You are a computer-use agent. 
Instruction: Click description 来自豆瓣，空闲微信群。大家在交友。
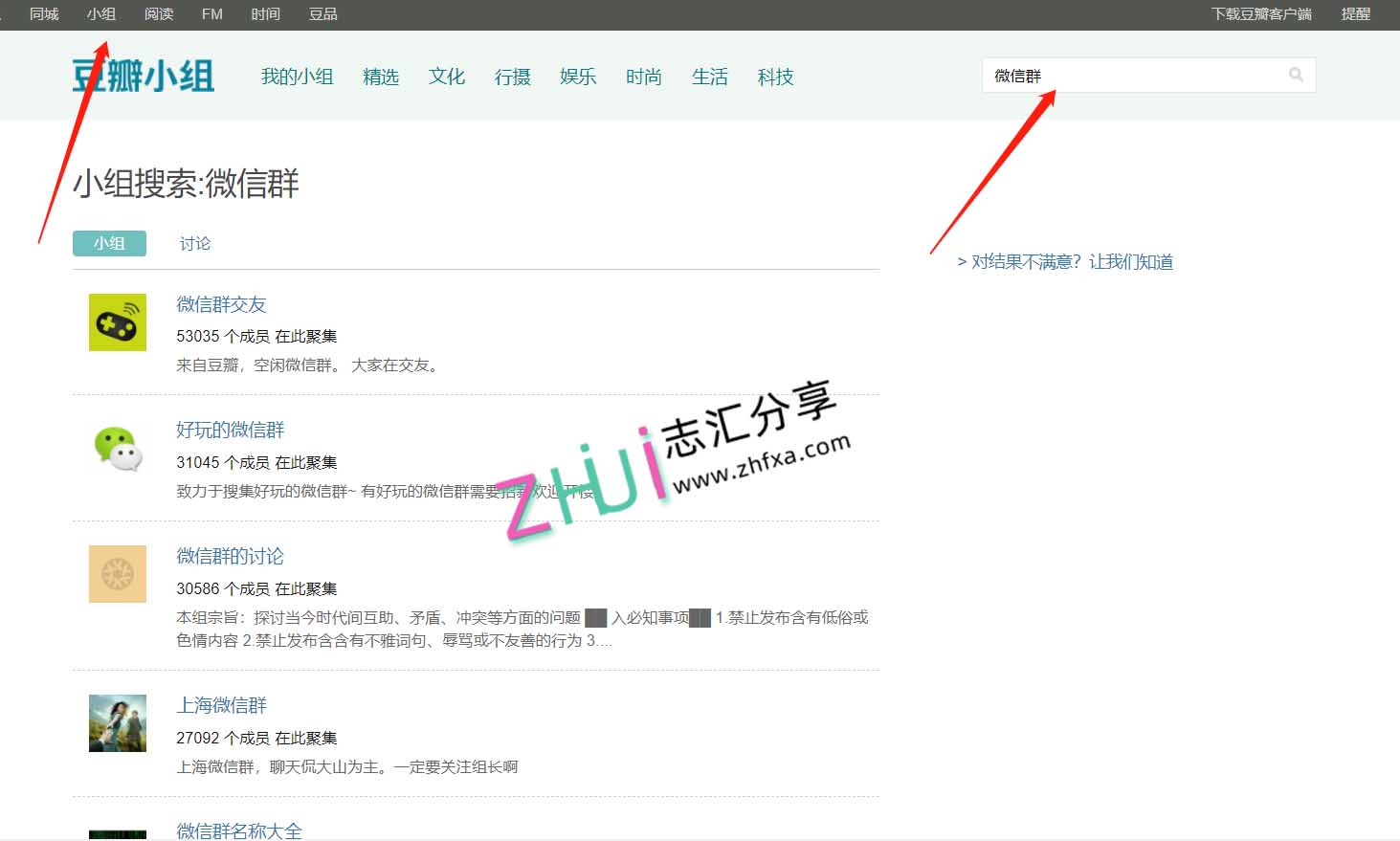tap(309, 365)
